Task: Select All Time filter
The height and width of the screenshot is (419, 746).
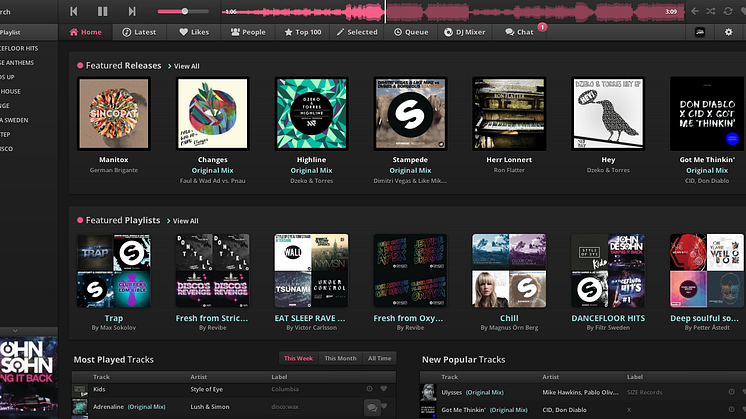Action: (379, 358)
